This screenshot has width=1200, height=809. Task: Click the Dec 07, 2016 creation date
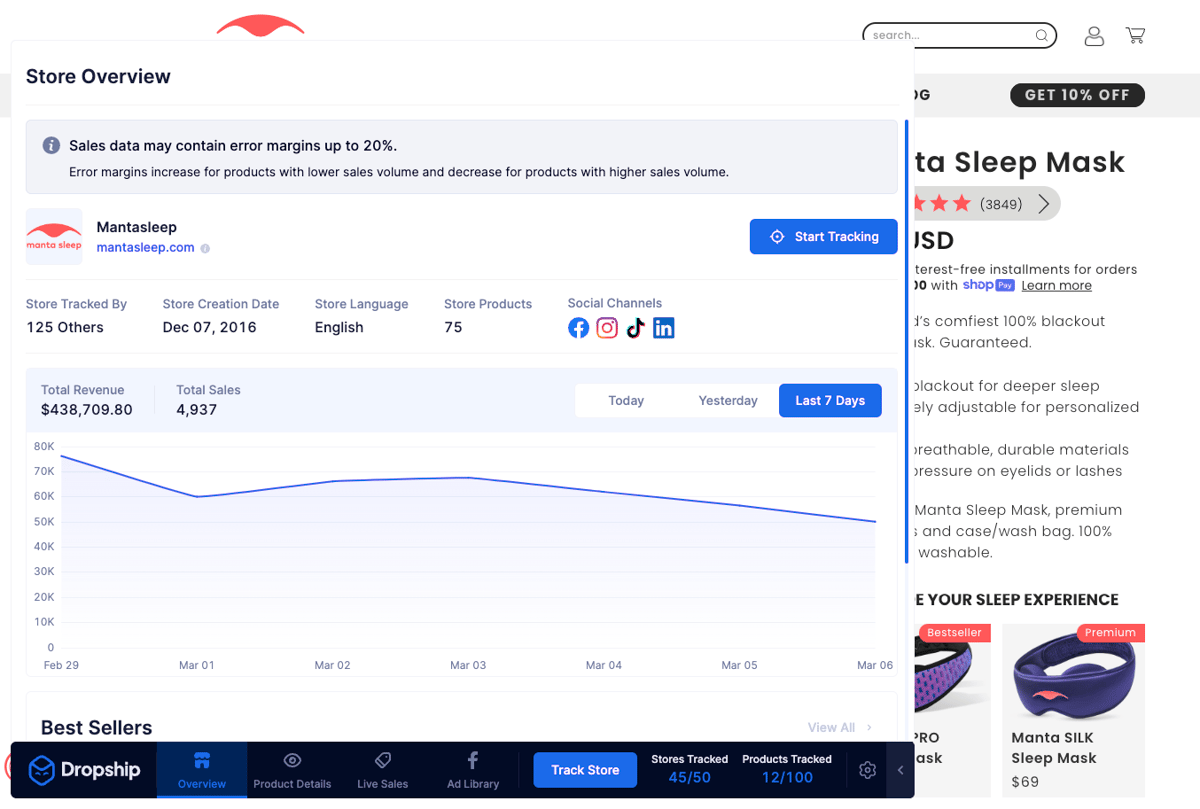pos(210,328)
